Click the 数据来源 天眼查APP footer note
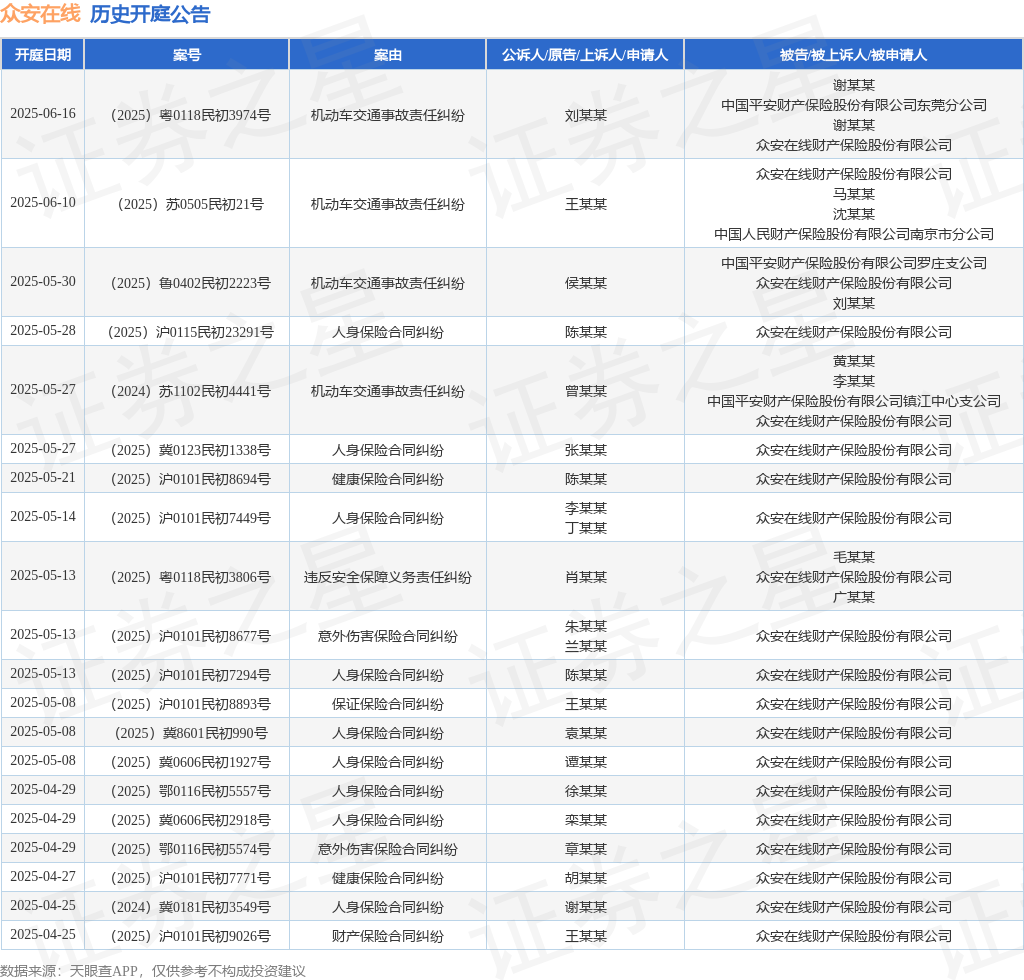Image resolution: width=1024 pixels, height=980 pixels. click(x=153, y=971)
